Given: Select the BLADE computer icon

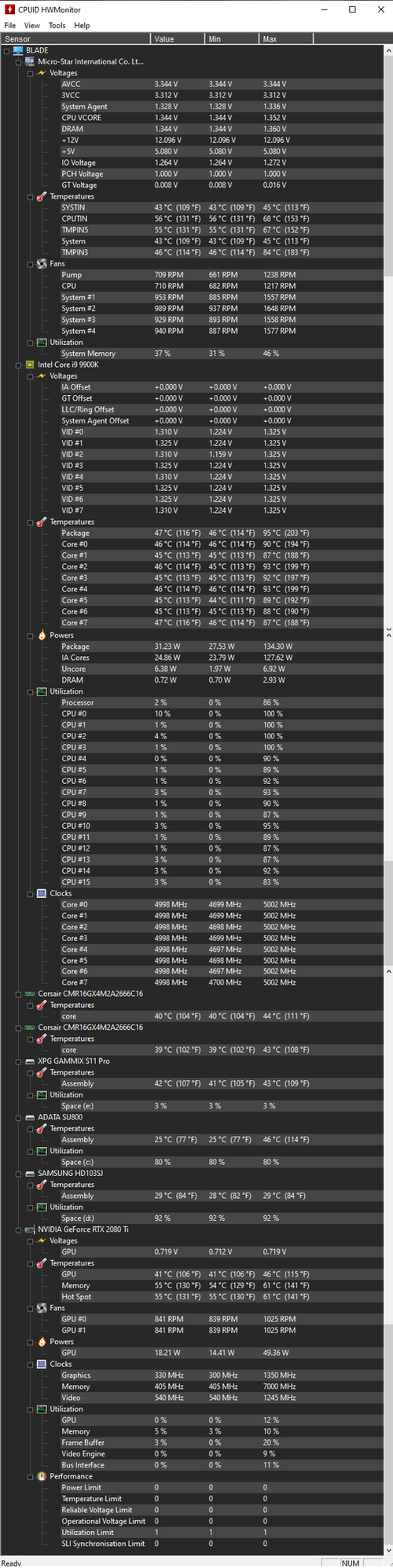Looking at the screenshot, I should [x=18, y=50].
